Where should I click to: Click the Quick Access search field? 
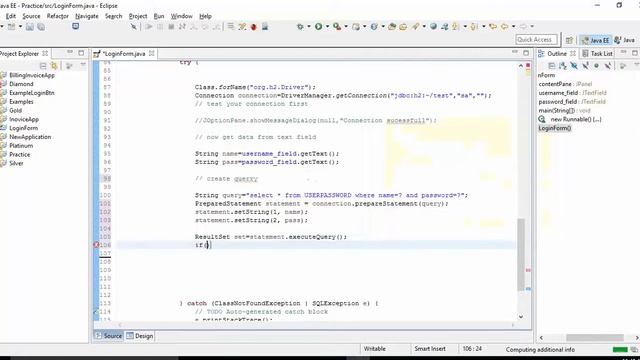point(536,40)
